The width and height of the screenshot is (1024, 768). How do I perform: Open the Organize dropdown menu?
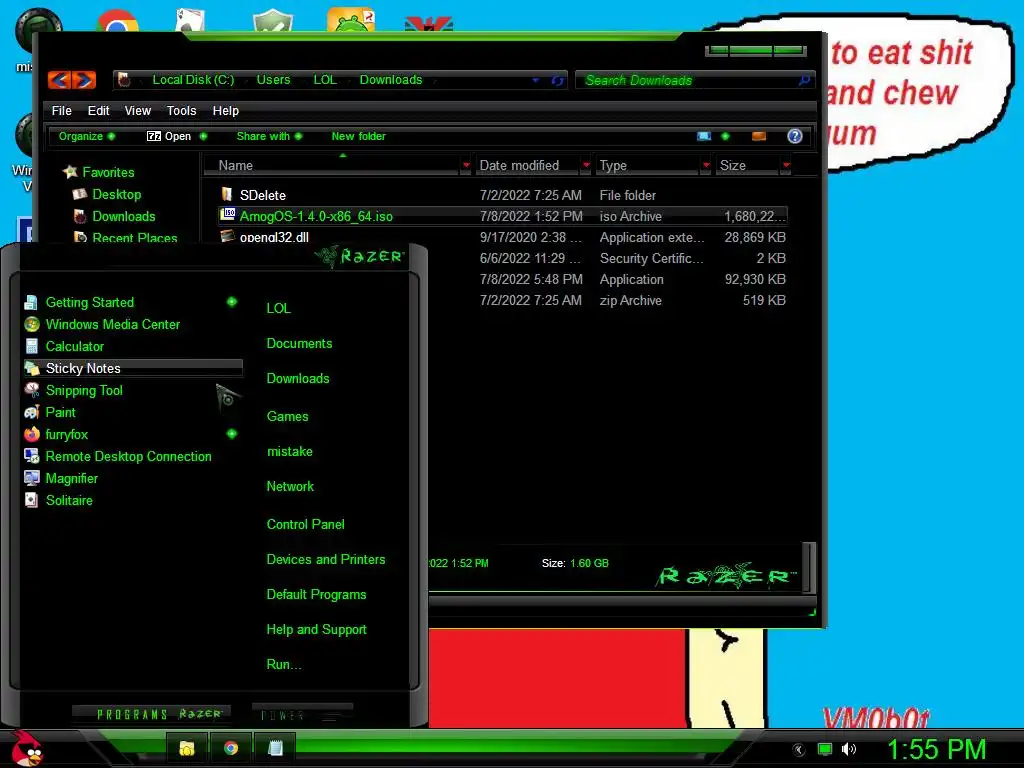[86, 136]
